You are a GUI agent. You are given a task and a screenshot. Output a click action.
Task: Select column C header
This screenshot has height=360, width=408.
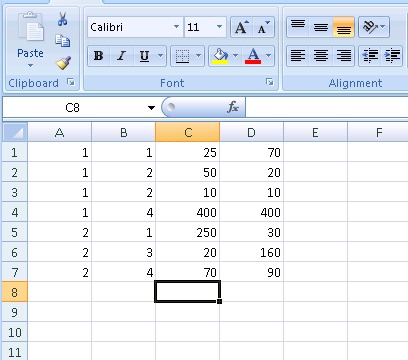[188, 133]
